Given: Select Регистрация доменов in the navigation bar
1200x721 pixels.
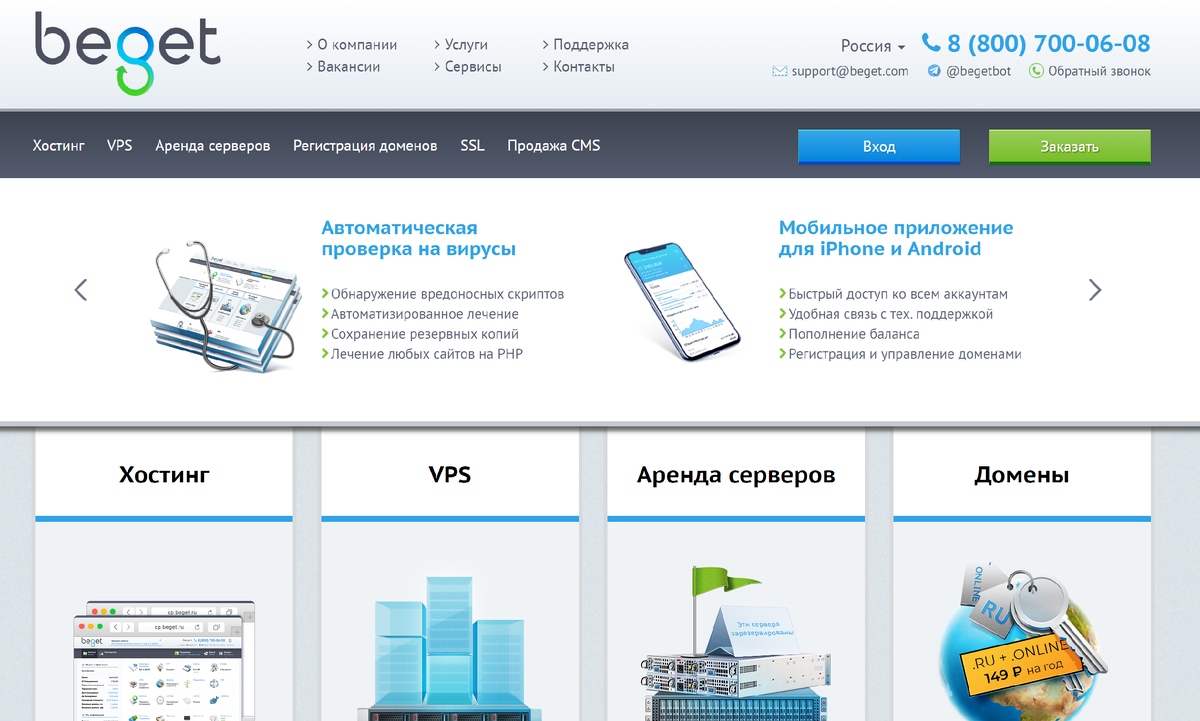Looking at the screenshot, I should click(365, 146).
